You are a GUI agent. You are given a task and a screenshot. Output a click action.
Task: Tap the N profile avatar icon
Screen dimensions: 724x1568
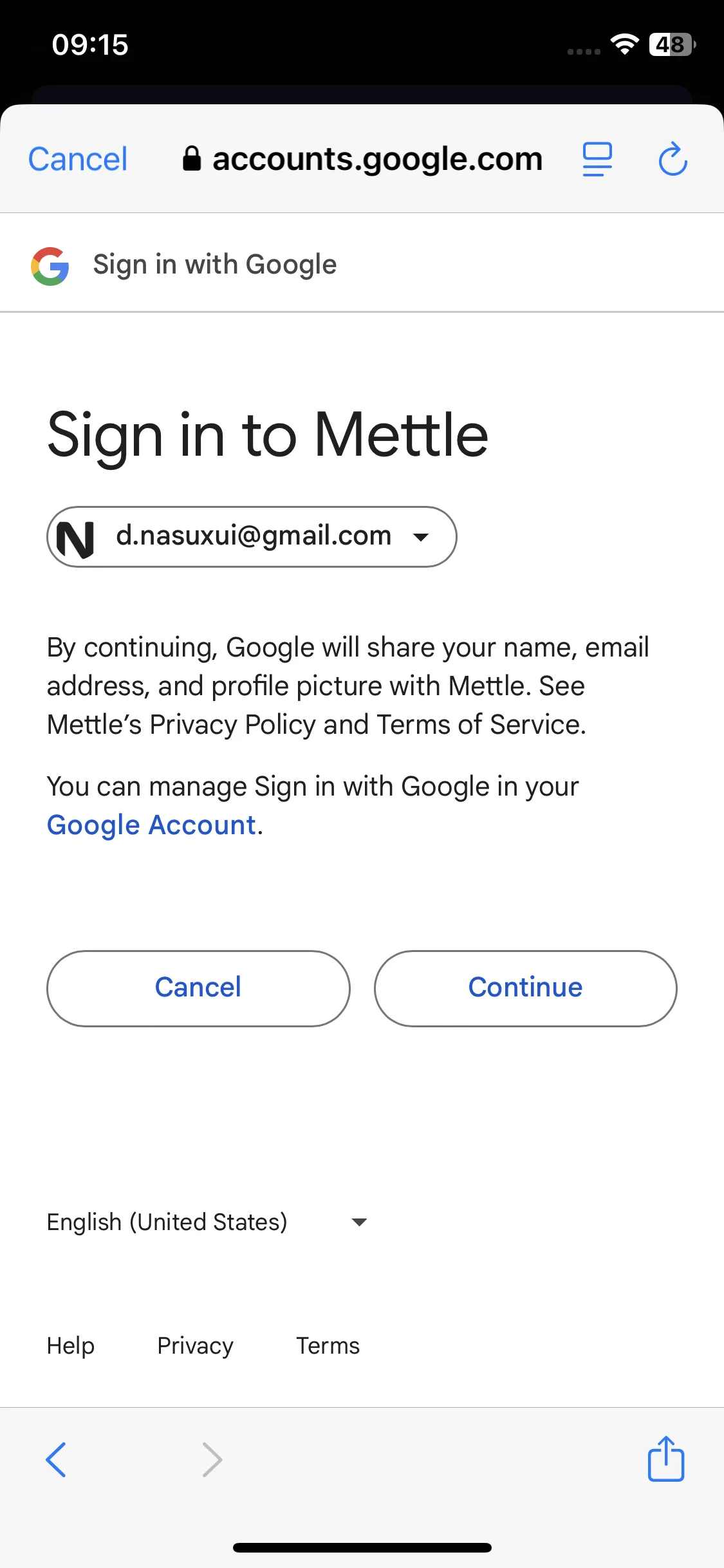[x=75, y=537]
